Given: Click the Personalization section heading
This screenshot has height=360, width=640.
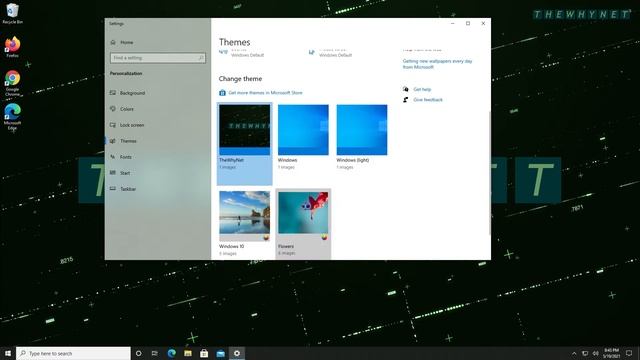Looking at the screenshot, I should pyautogui.click(x=126, y=73).
